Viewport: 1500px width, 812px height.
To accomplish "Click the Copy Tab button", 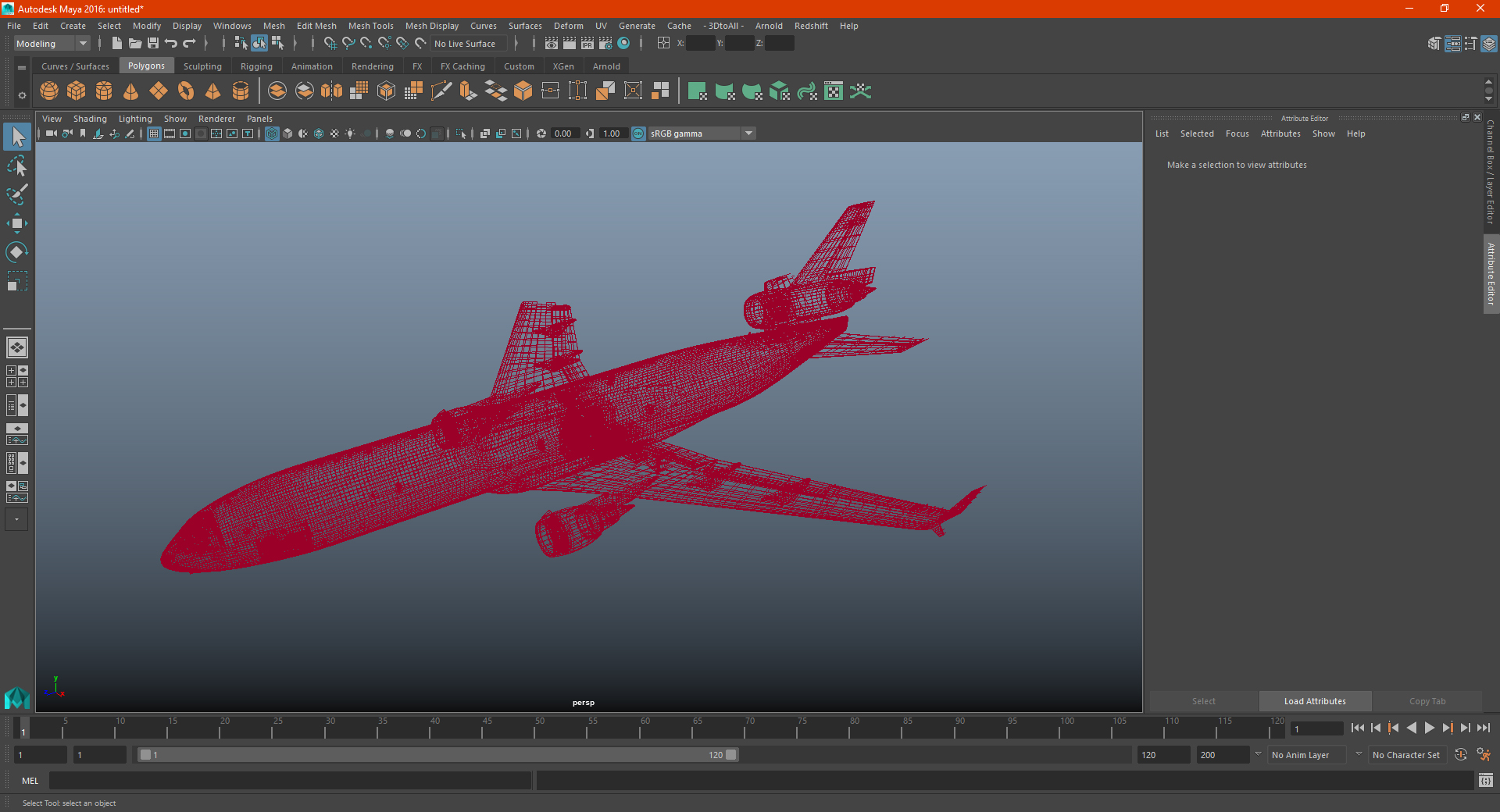I will [1427, 701].
